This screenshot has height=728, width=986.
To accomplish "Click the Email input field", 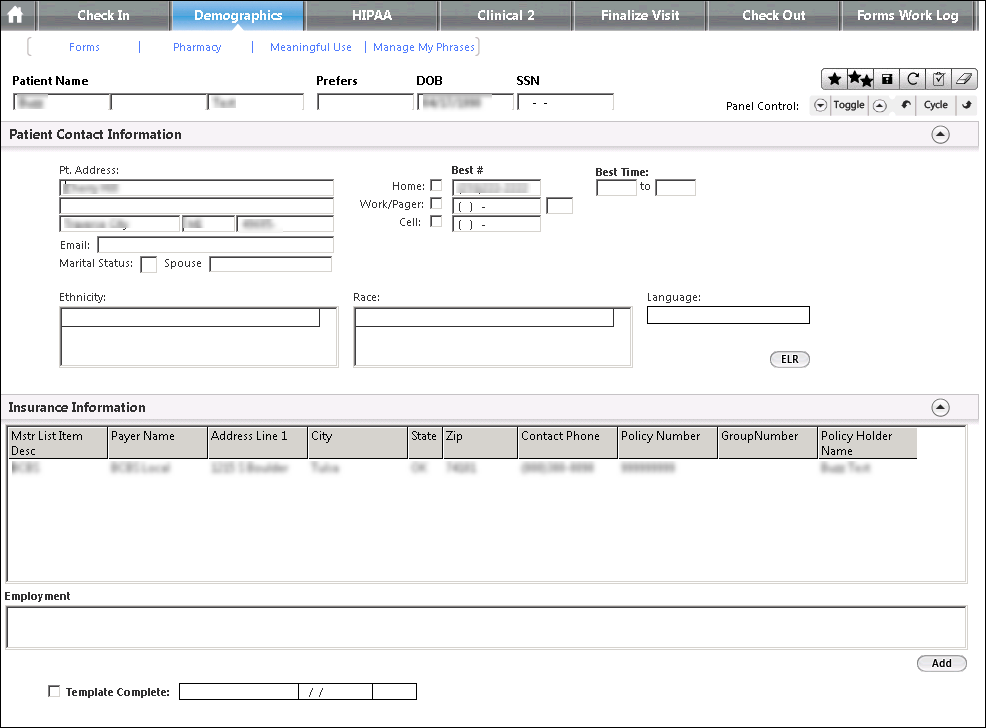I will point(216,245).
